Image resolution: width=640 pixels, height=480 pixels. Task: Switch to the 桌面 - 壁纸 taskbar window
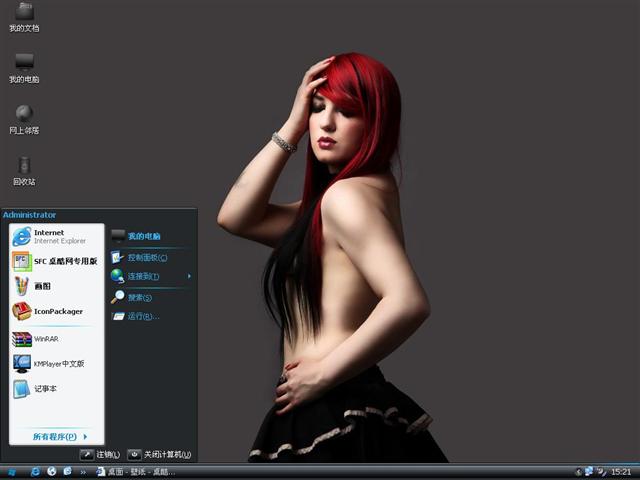[x=136, y=472]
